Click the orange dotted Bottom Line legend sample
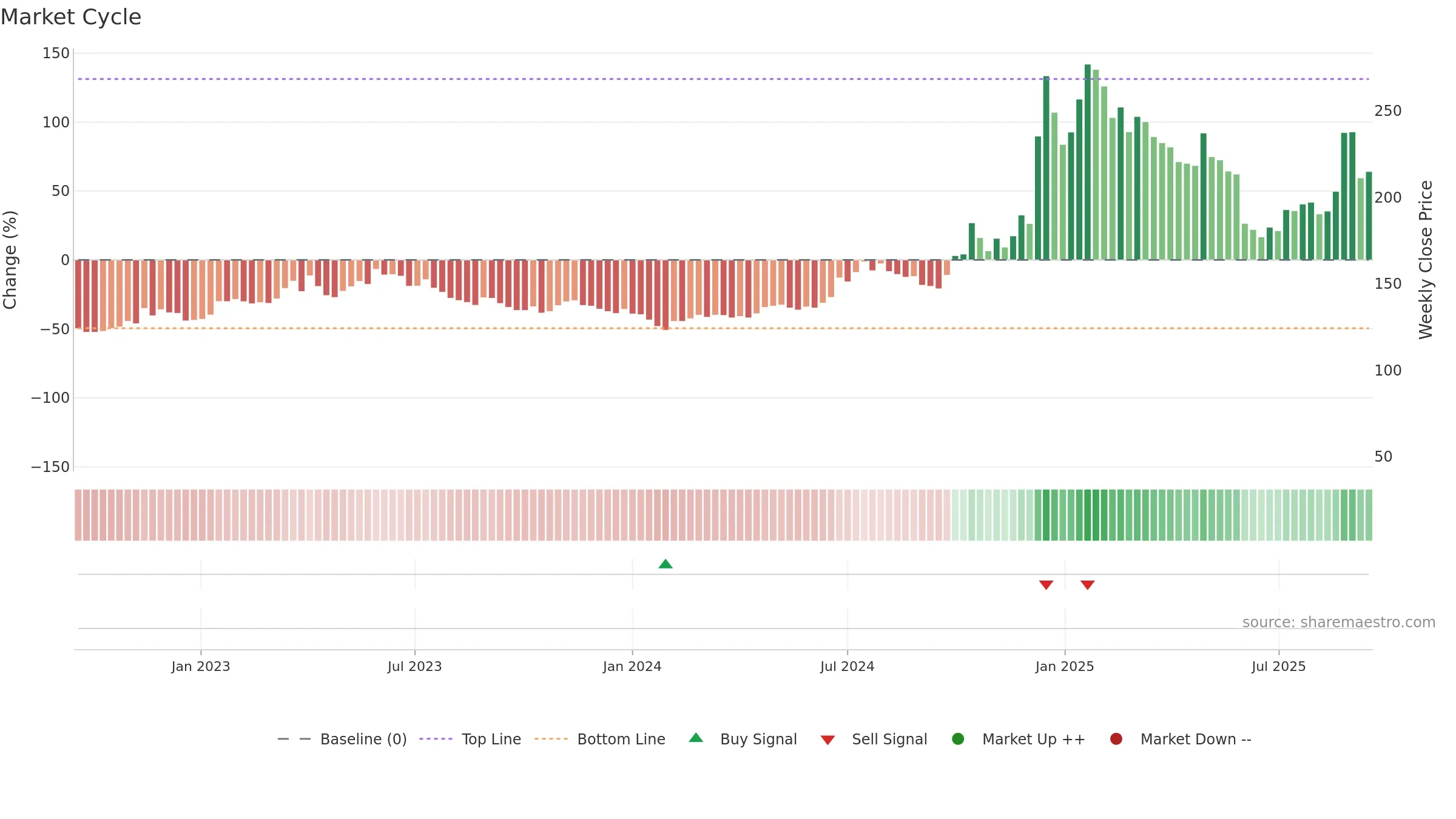1456x819 pixels. [551, 739]
